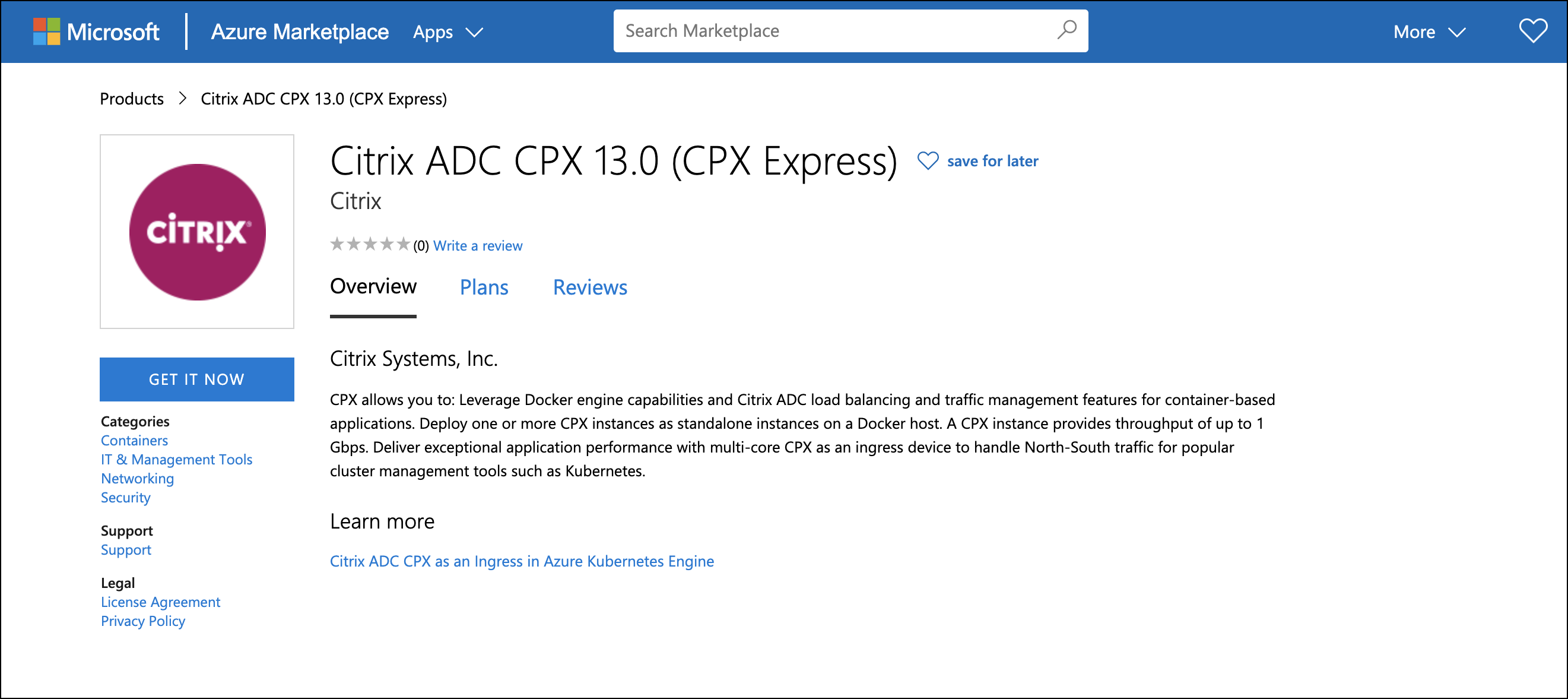This screenshot has width=1568, height=699.
Task: Switch to the Plans tab
Action: click(x=484, y=287)
